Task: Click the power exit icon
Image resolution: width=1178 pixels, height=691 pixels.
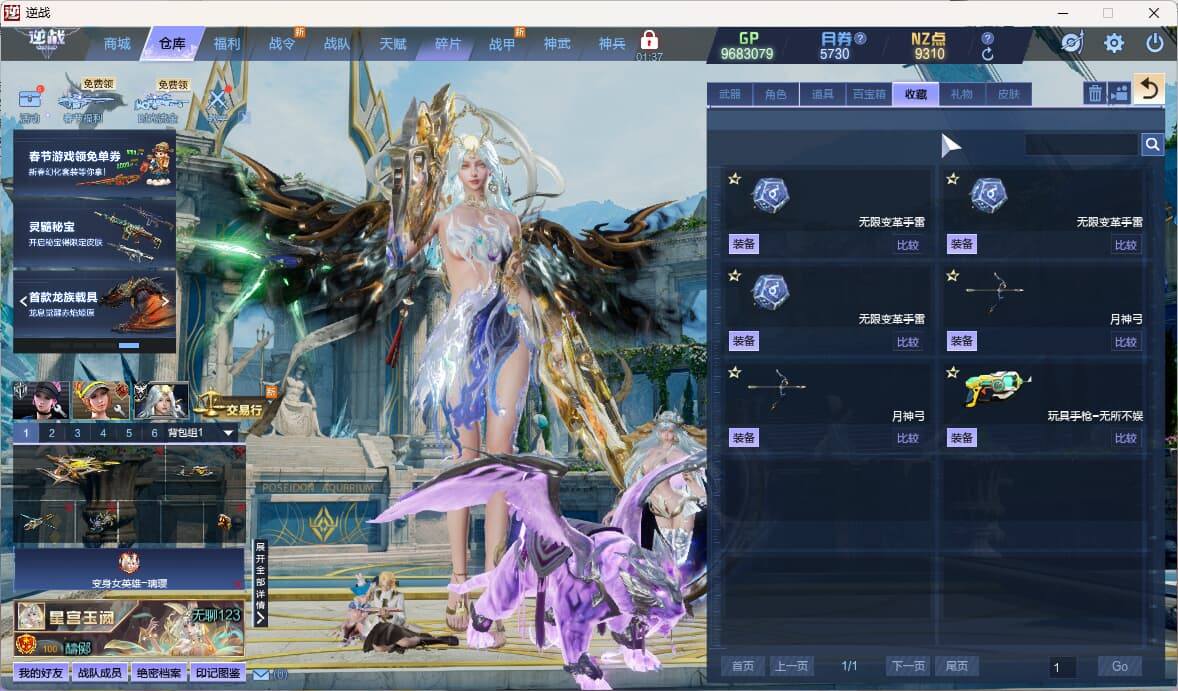Action: pos(1155,44)
